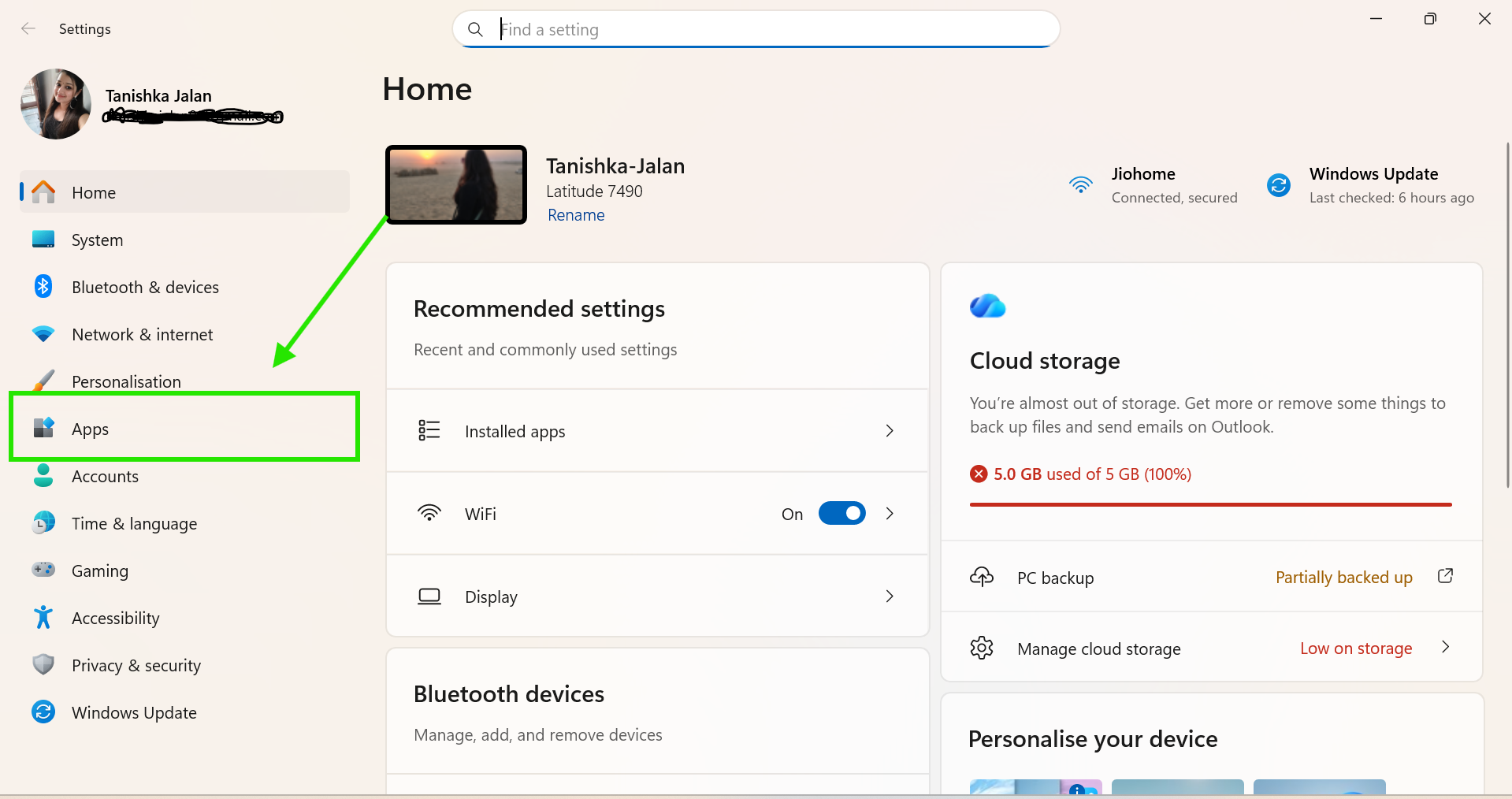1512x799 pixels.
Task: Open Windows Update in sidebar
Action: pos(184,712)
